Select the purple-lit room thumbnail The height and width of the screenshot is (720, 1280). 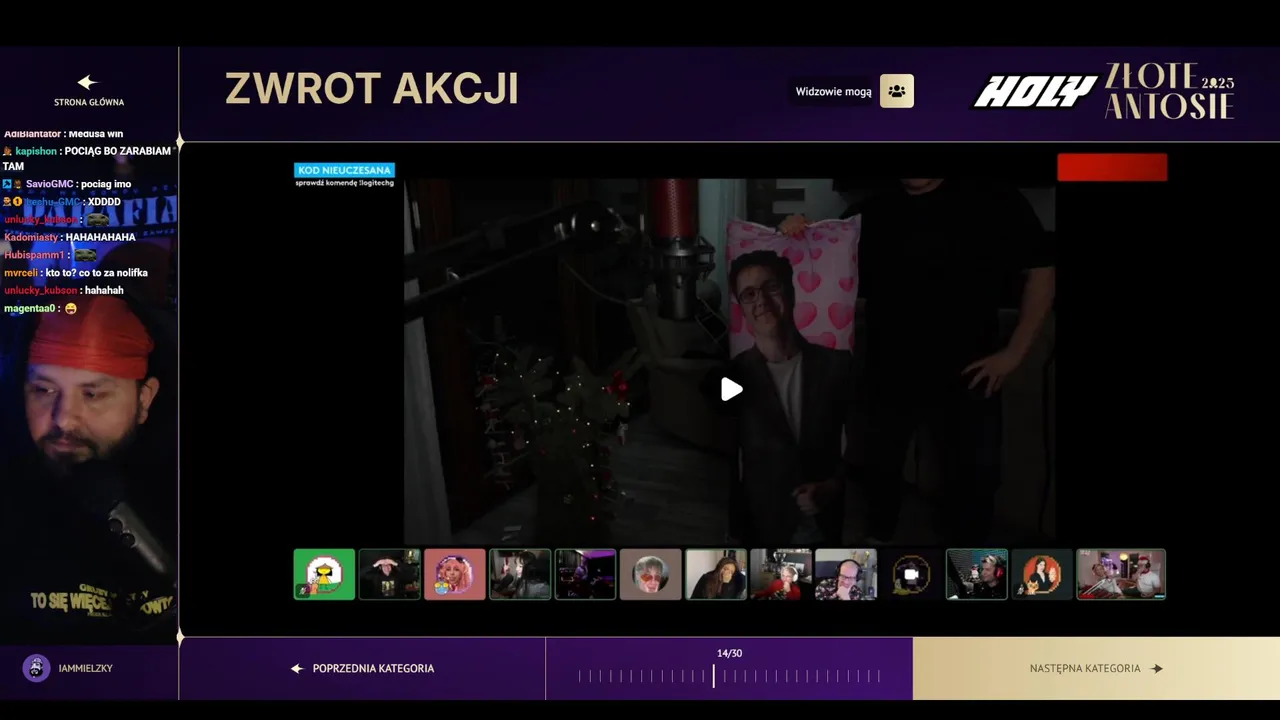click(585, 574)
